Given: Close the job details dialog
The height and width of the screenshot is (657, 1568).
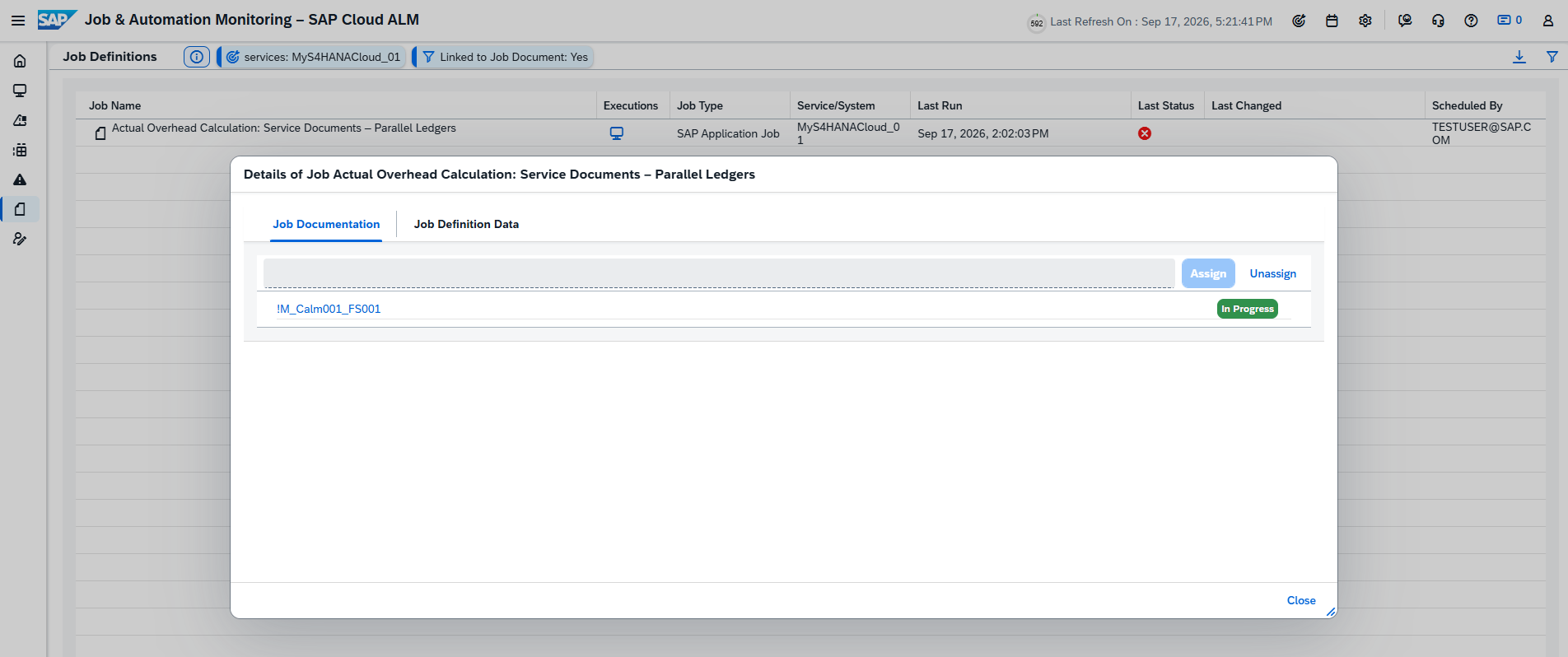Looking at the screenshot, I should pyautogui.click(x=1301, y=600).
